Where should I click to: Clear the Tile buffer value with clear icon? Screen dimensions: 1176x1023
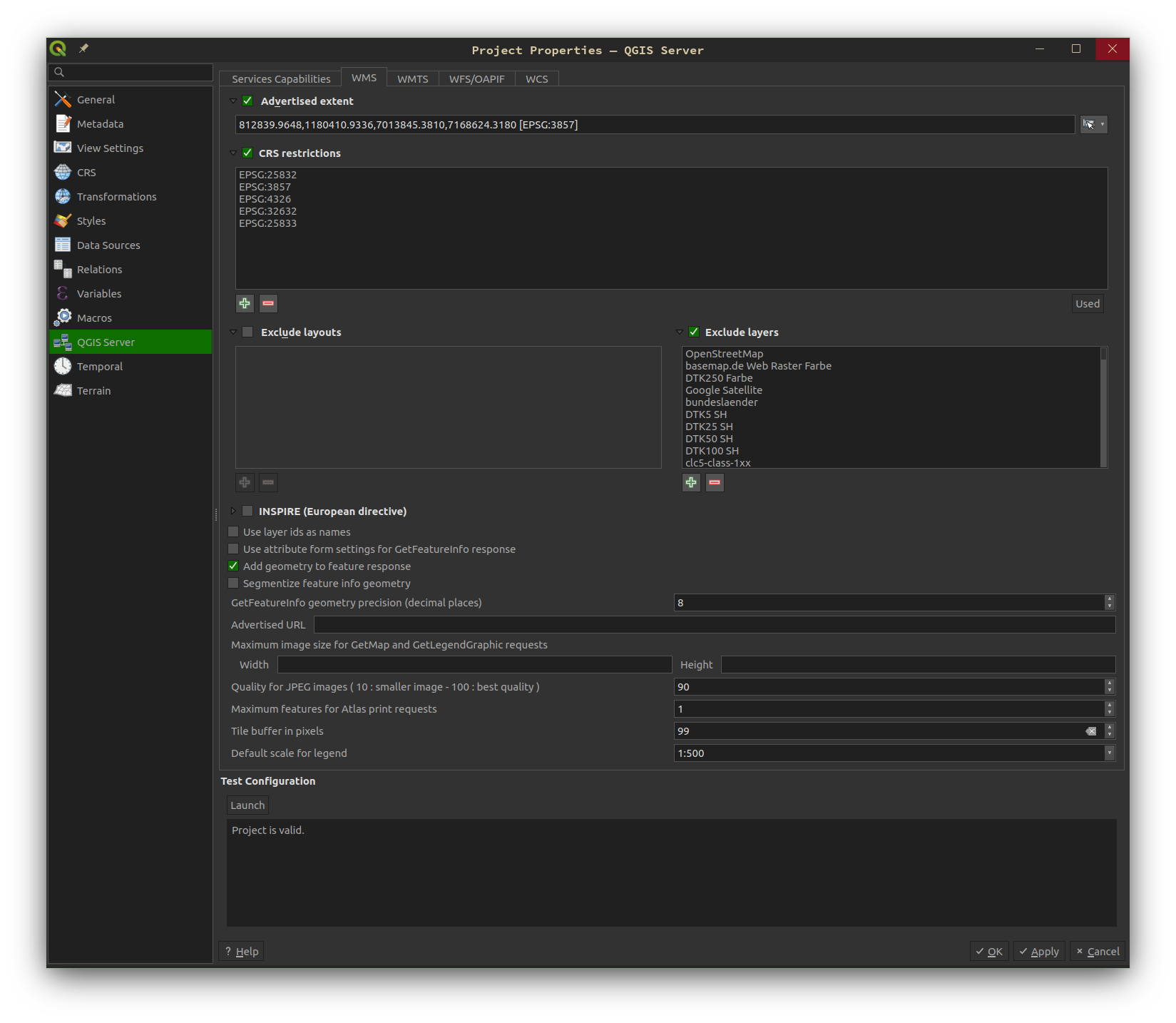tap(1090, 731)
